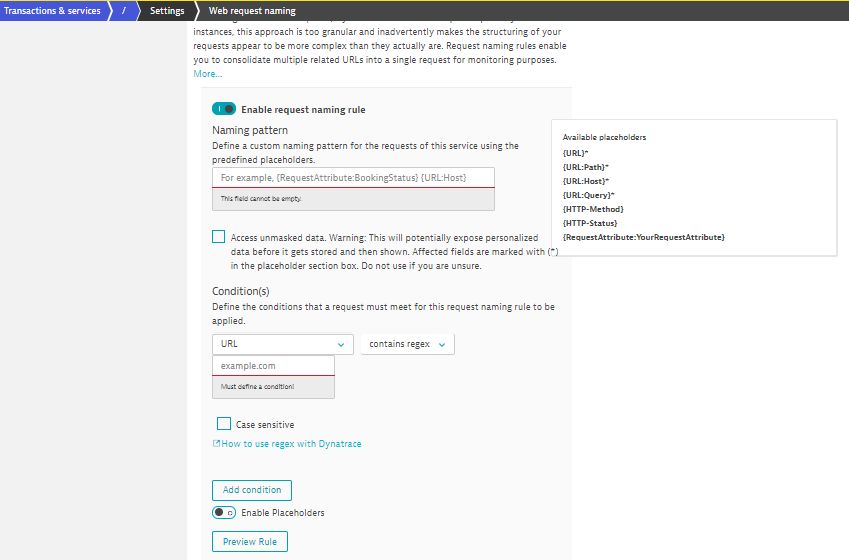Select the {URL}* placeholder

(x=576, y=152)
